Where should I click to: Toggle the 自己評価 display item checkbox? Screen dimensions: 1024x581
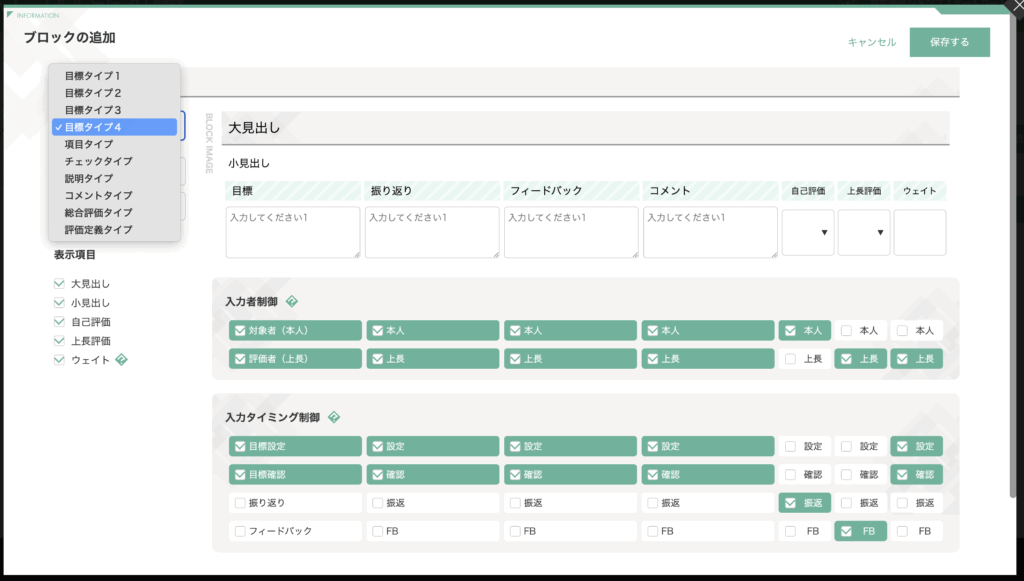tap(59, 322)
